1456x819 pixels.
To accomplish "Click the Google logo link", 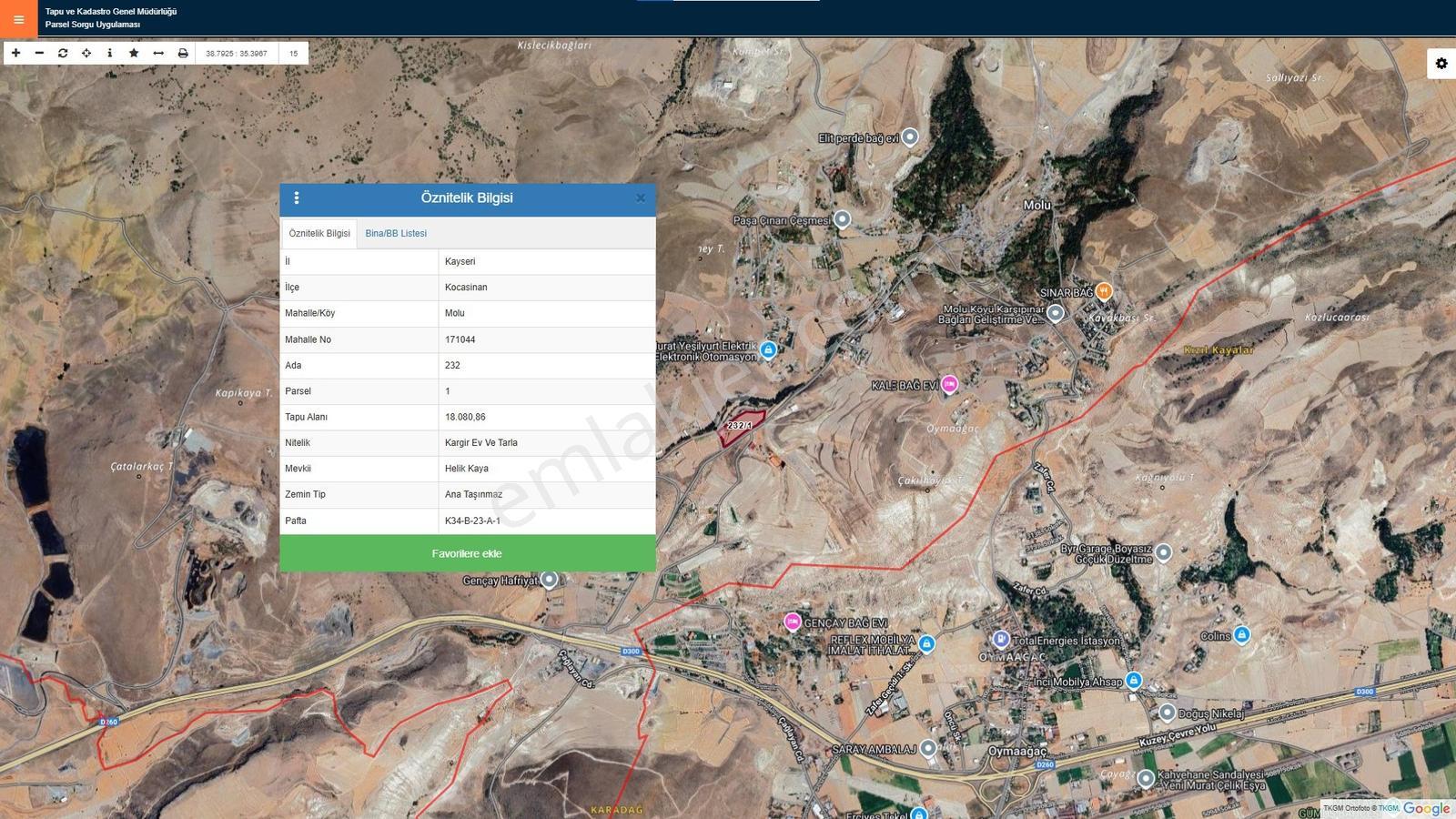I will pos(1426,808).
